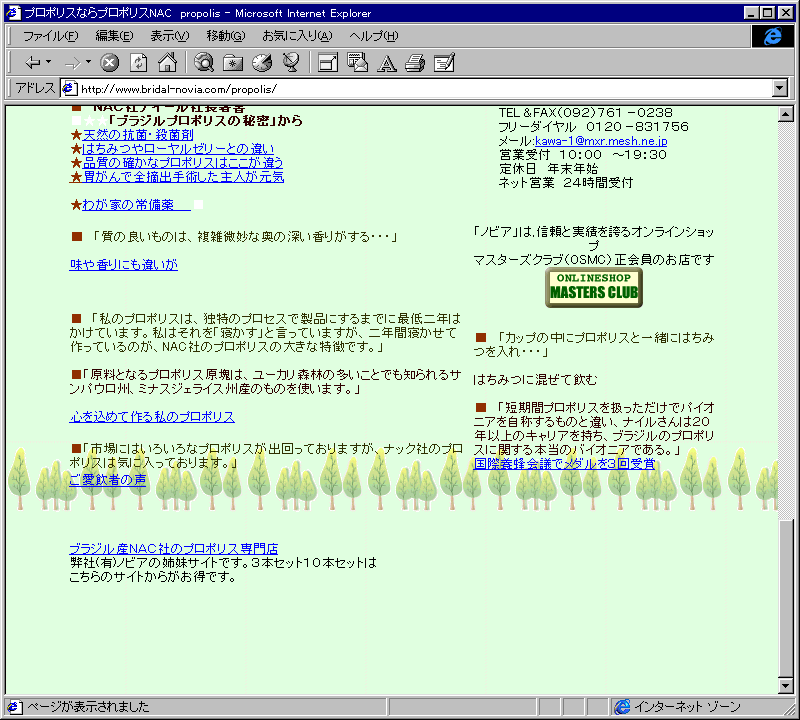Screen dimensions: 800x720
Task: Go back with the Back arrow button
Action: pyautogui.click(x=33, y=63)
